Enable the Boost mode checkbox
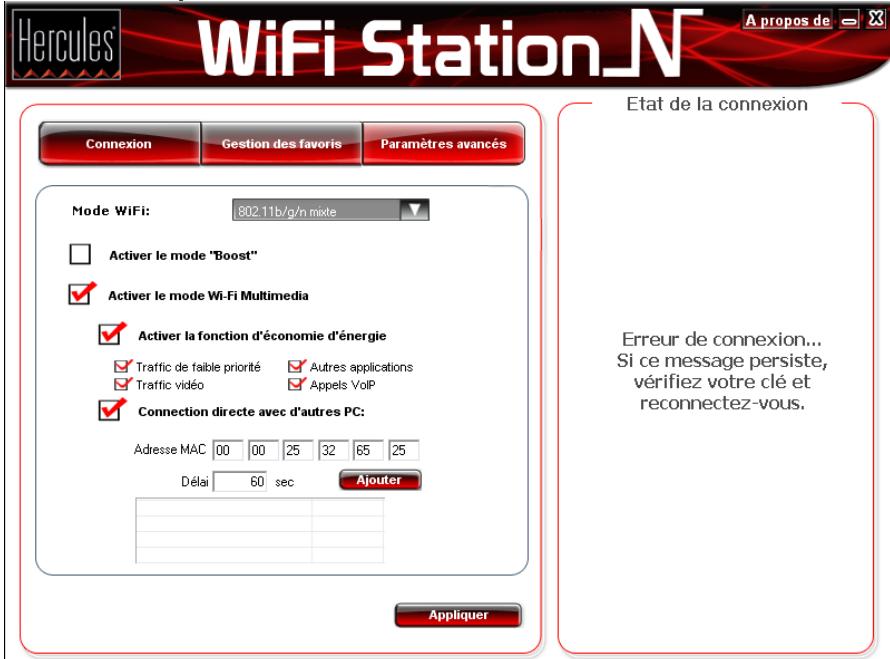The height and width of the screenshot is (659, 890). click(80, 254)
